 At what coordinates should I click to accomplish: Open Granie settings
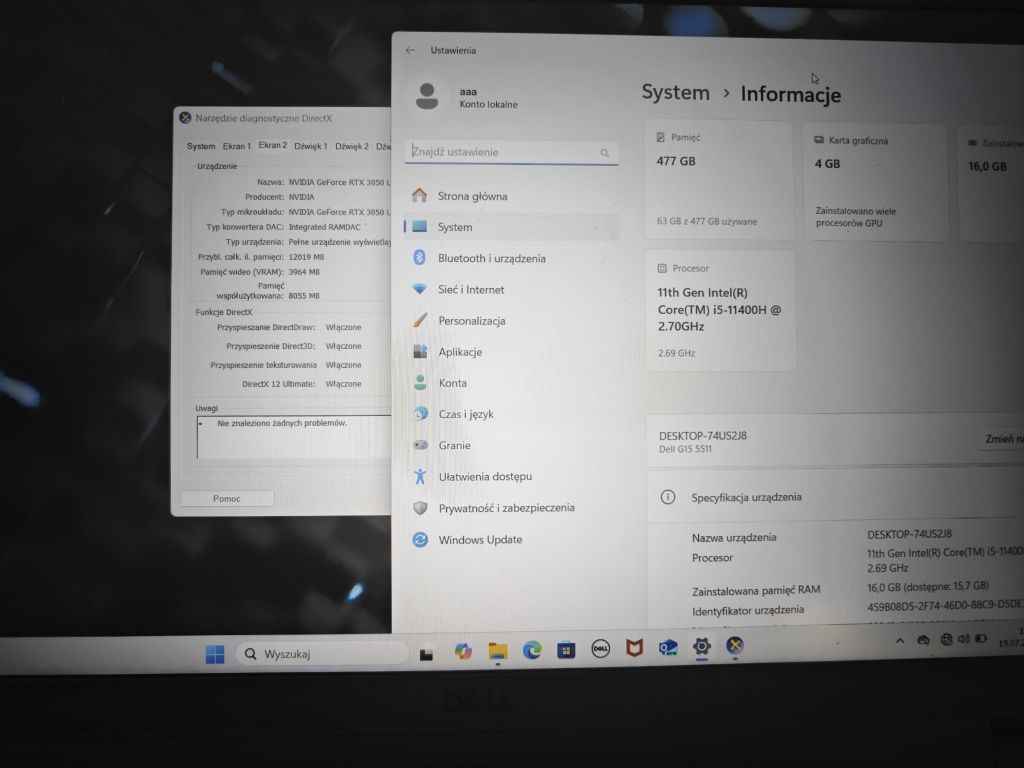coord(511,445)
